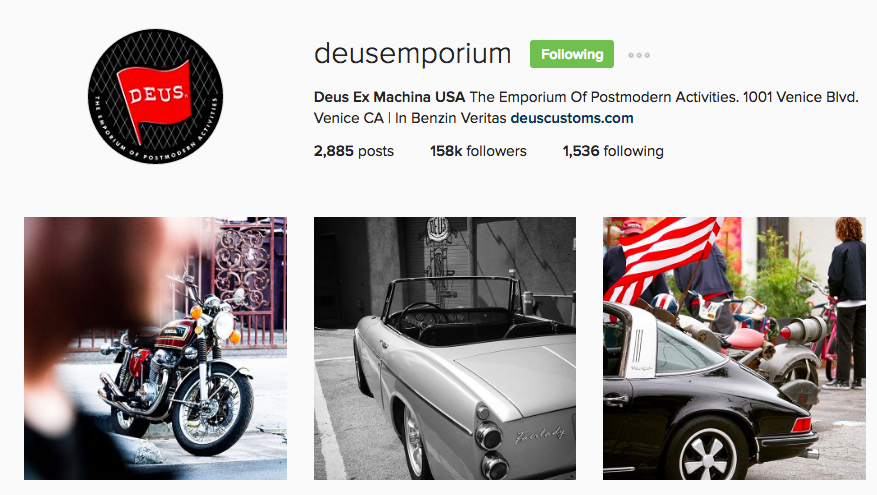Show the 1,536 following list
This screenshot has height=495, width=877.
point(613,151)
